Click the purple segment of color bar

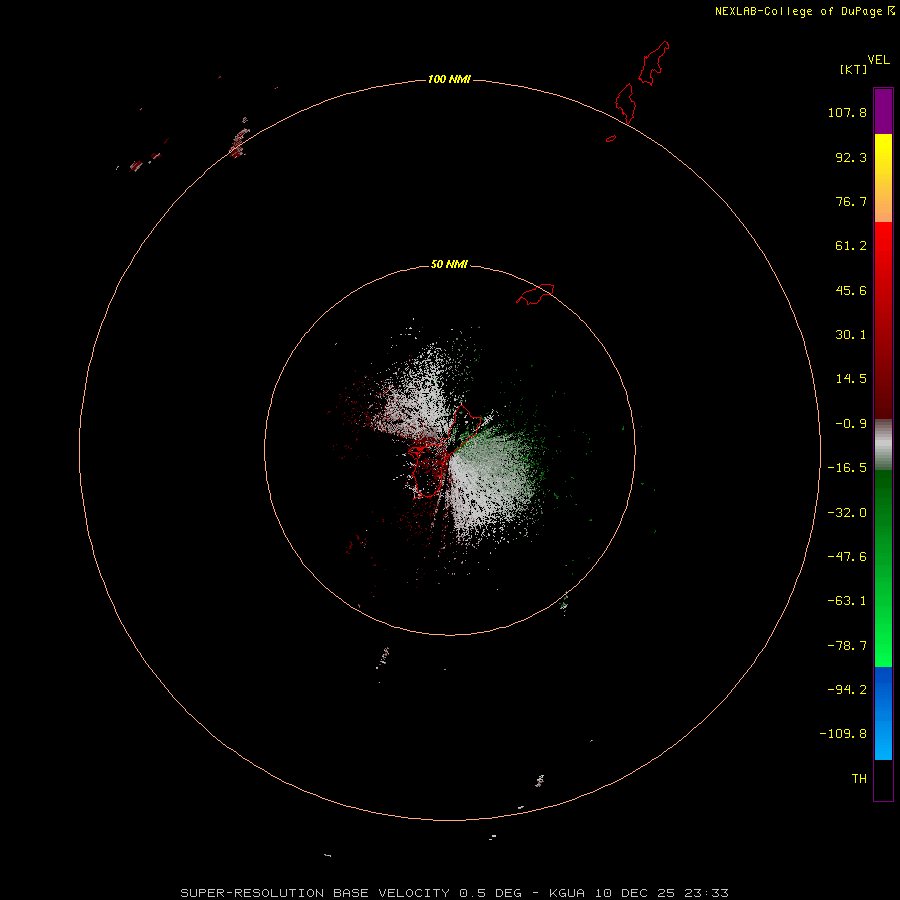click(x=883, y=111)
